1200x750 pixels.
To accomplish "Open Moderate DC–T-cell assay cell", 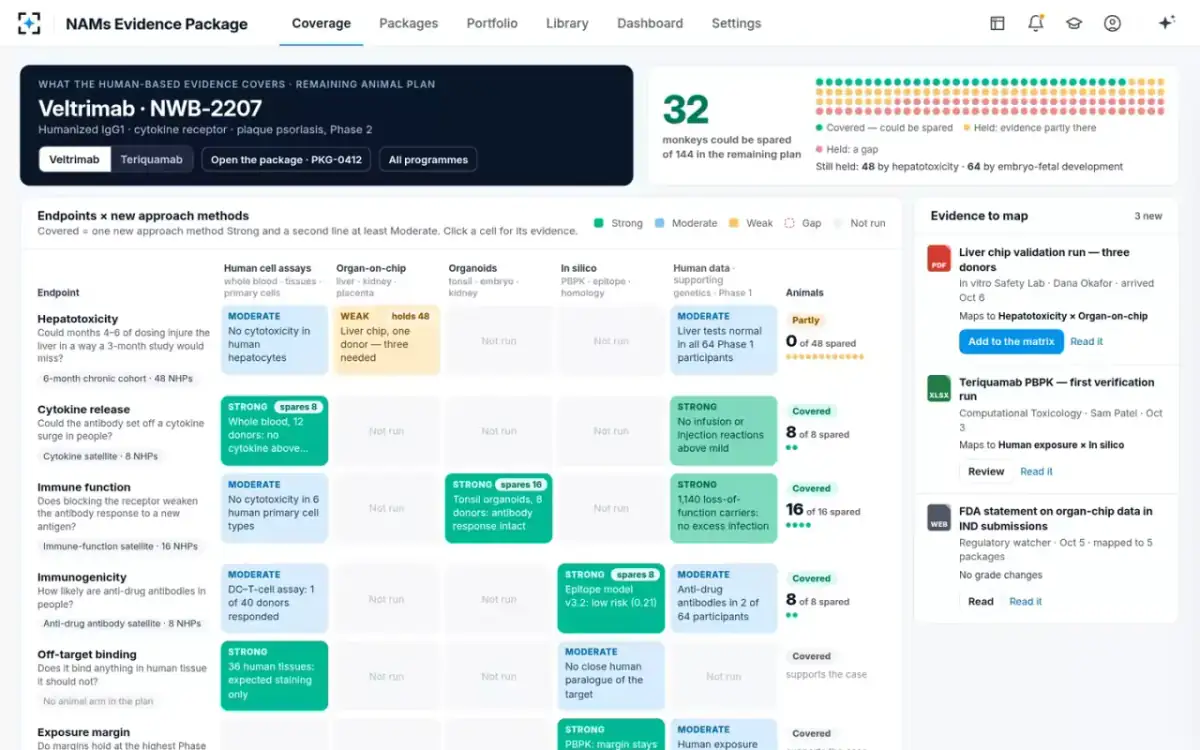I will tap(274, 598).
